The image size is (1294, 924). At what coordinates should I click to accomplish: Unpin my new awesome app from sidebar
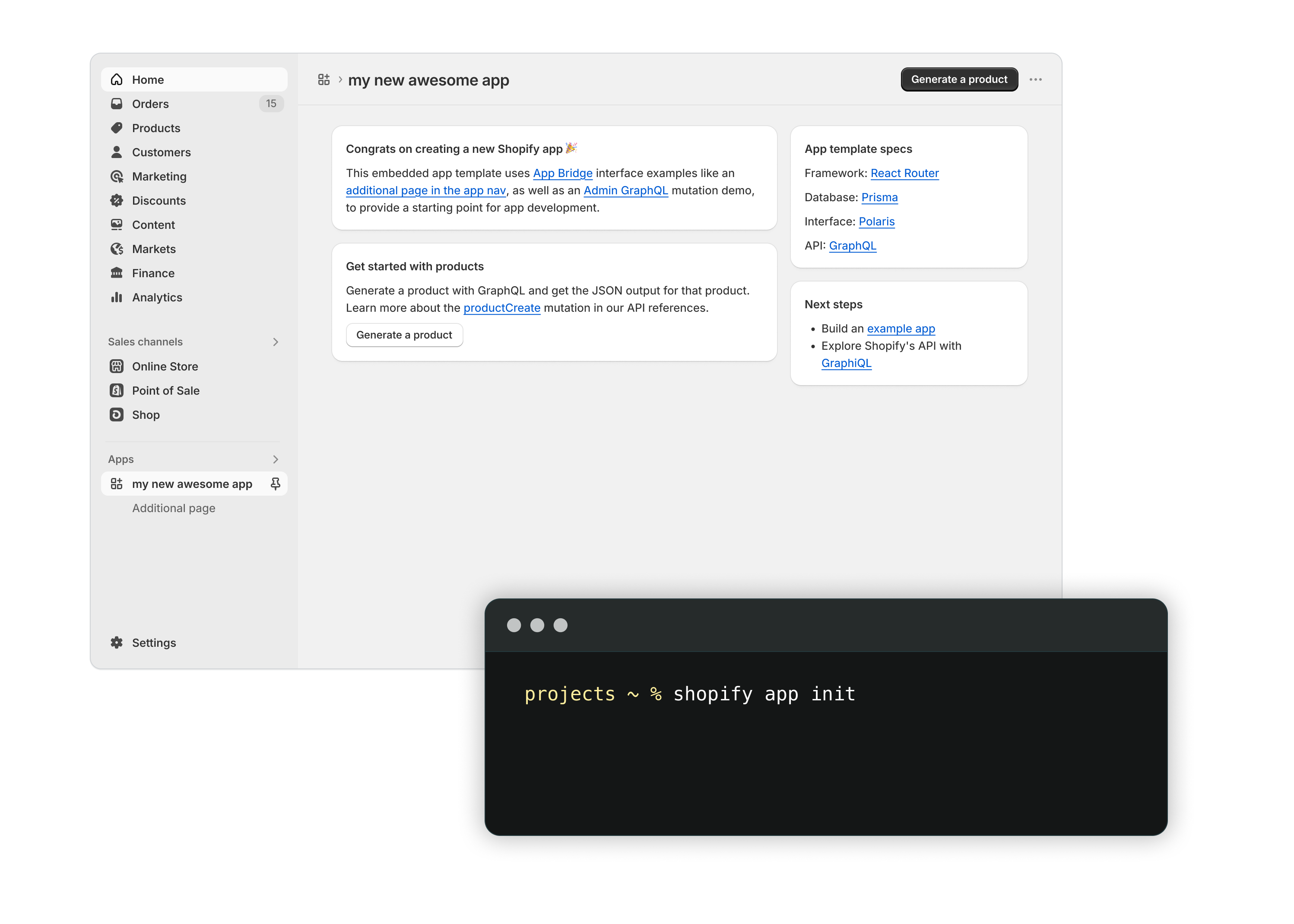276,484
